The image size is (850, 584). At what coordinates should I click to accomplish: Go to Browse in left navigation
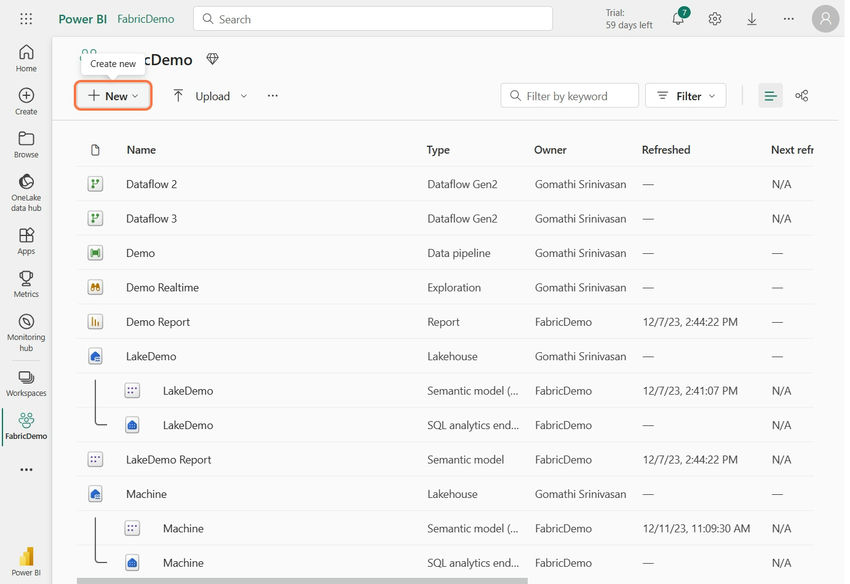[x=26, y=144]
